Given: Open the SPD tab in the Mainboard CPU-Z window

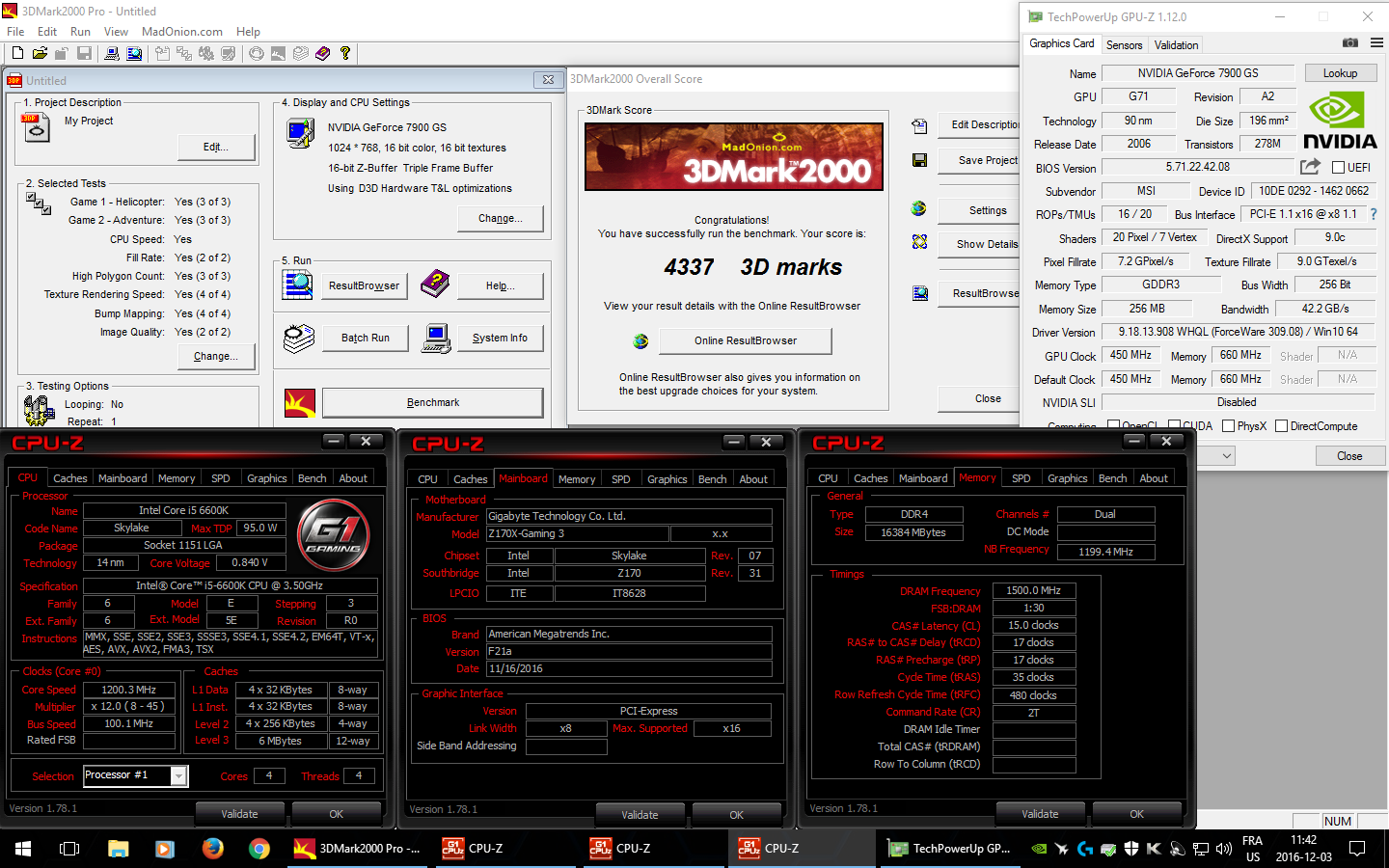Looking at the screenshot, I should [x=620, y=479].
